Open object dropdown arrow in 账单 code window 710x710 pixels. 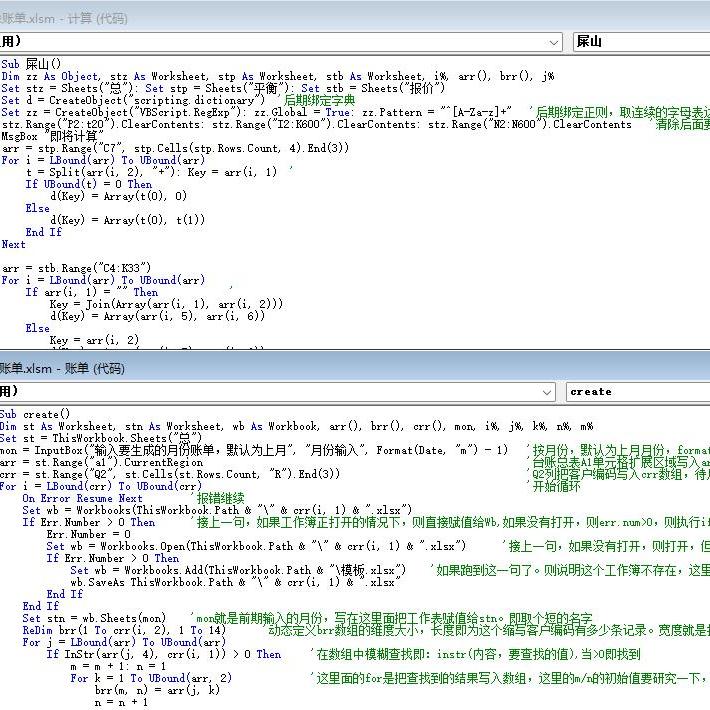547,393
